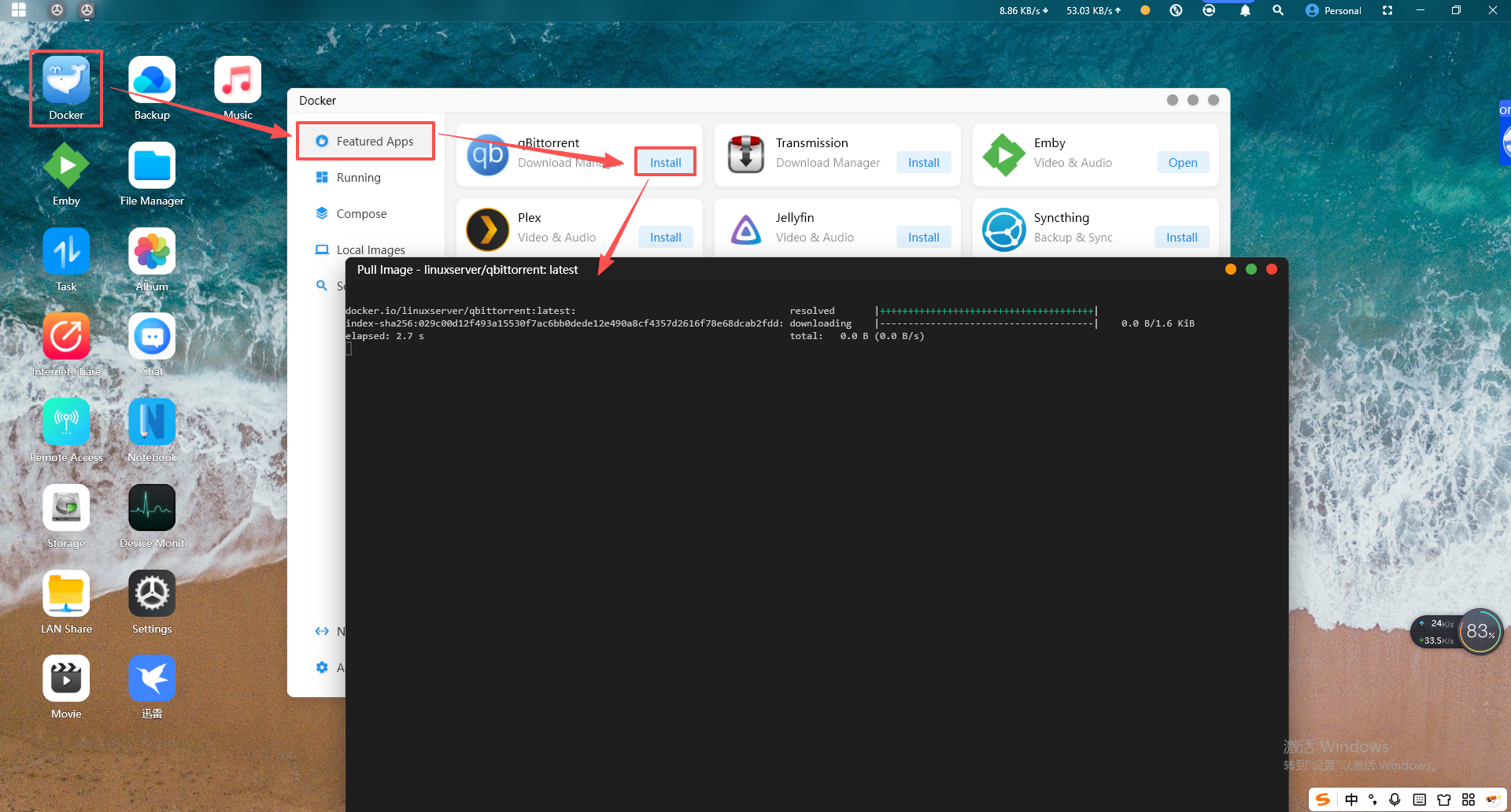Open the search magnifier in top bar
The height and width of the screenshot is (812, 1511).
[1278, 10]
